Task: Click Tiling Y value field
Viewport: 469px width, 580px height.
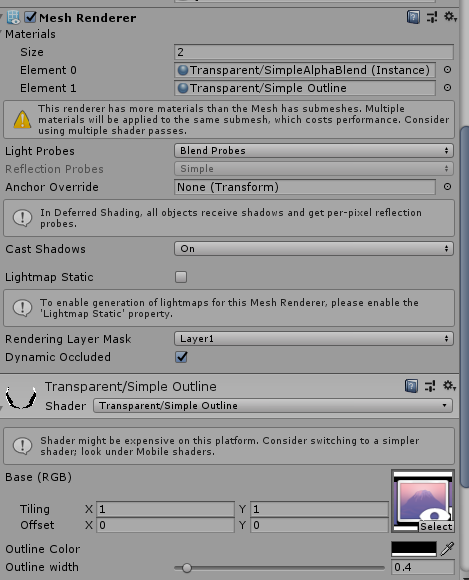Action: 319,509
